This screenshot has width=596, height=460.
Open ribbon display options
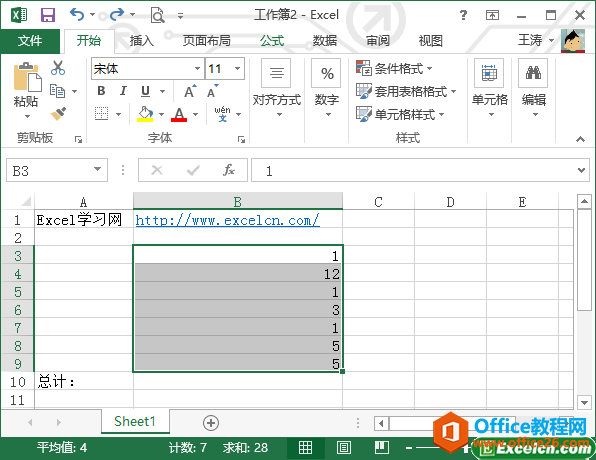coord(492,15)
